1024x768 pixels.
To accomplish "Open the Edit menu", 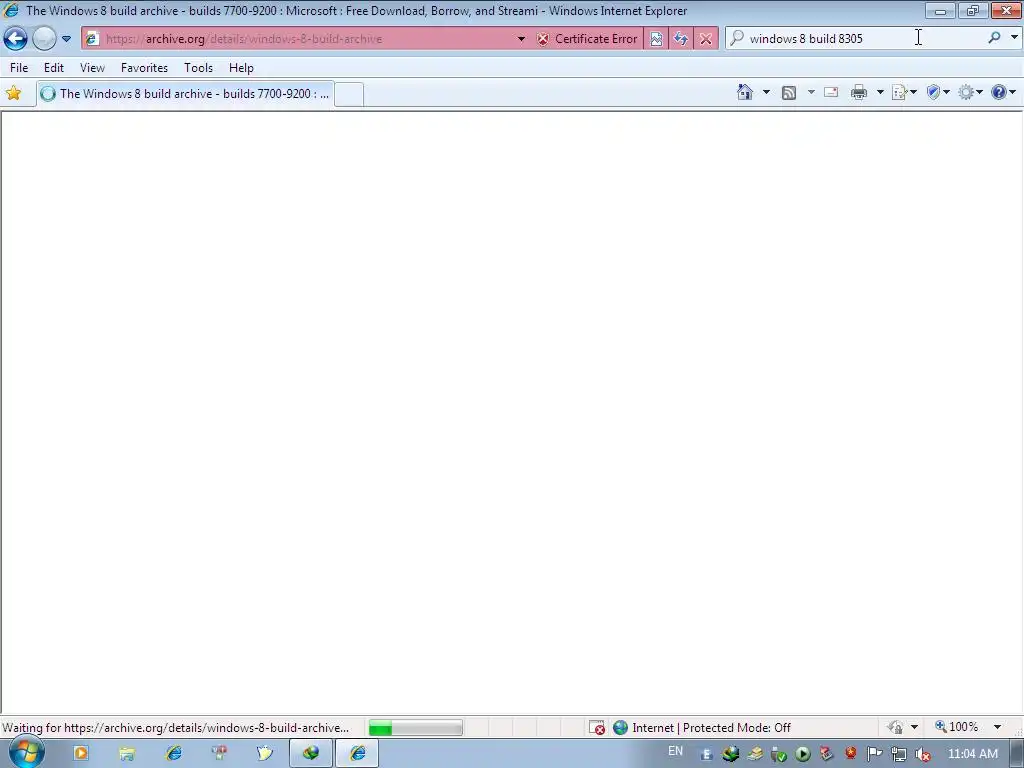I will tap(54, 68).
